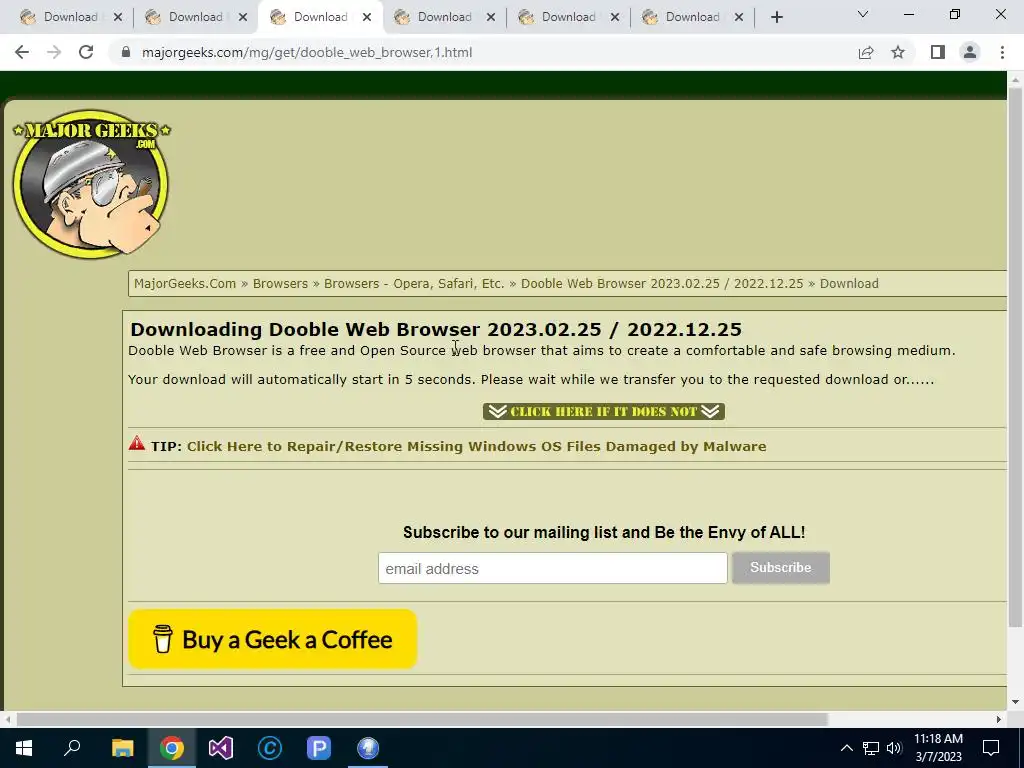
Task: Launch Visual Studio from taskbar
Action: 221,748
